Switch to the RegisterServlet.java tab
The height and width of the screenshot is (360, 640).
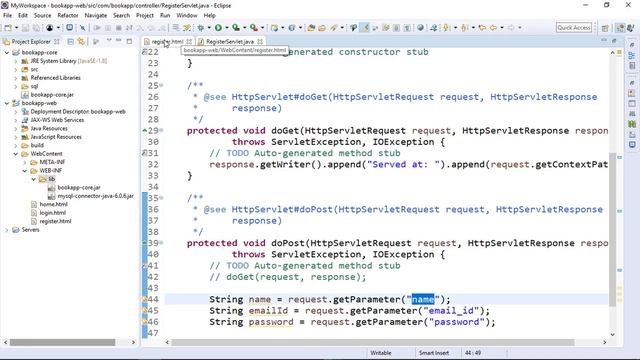(x=229, y=42)
